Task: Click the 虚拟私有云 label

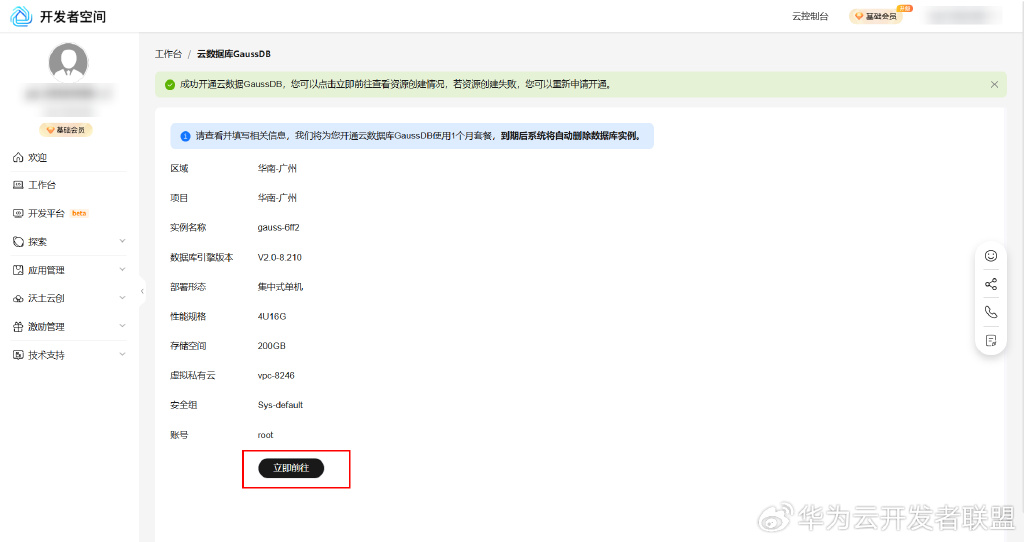Action: pyautogui.click(x=193, y=375)
